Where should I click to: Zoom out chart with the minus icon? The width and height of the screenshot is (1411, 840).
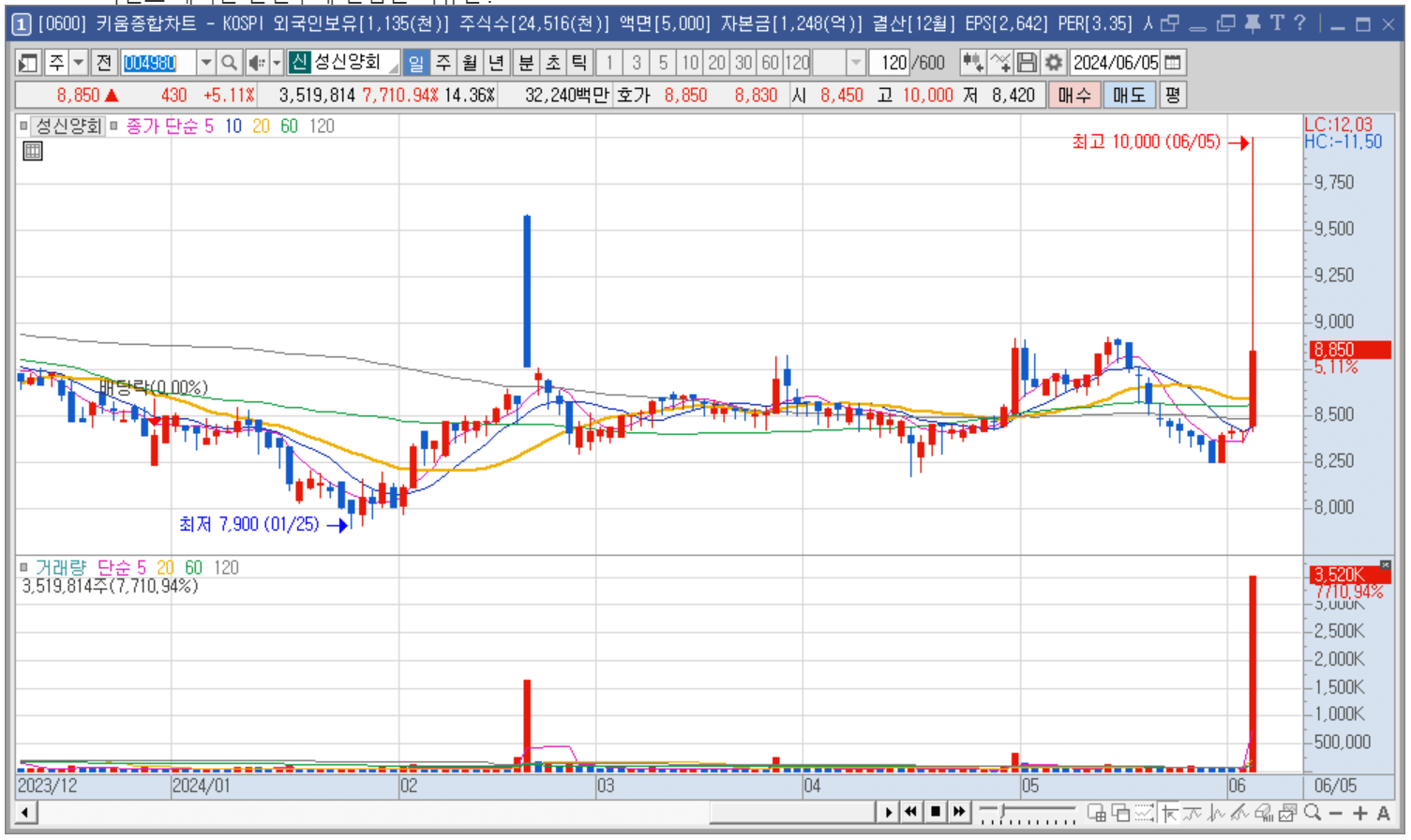point(1336,813)
